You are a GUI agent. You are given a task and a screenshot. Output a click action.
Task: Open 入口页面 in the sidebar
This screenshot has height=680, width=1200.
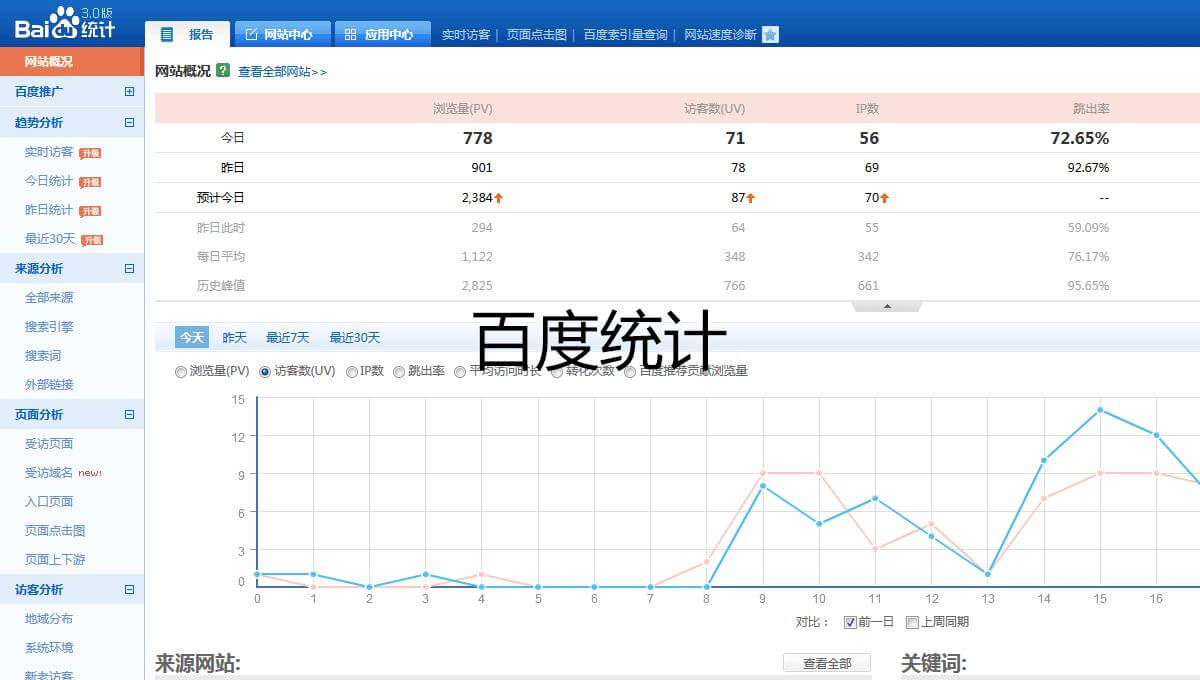point(49,502)
